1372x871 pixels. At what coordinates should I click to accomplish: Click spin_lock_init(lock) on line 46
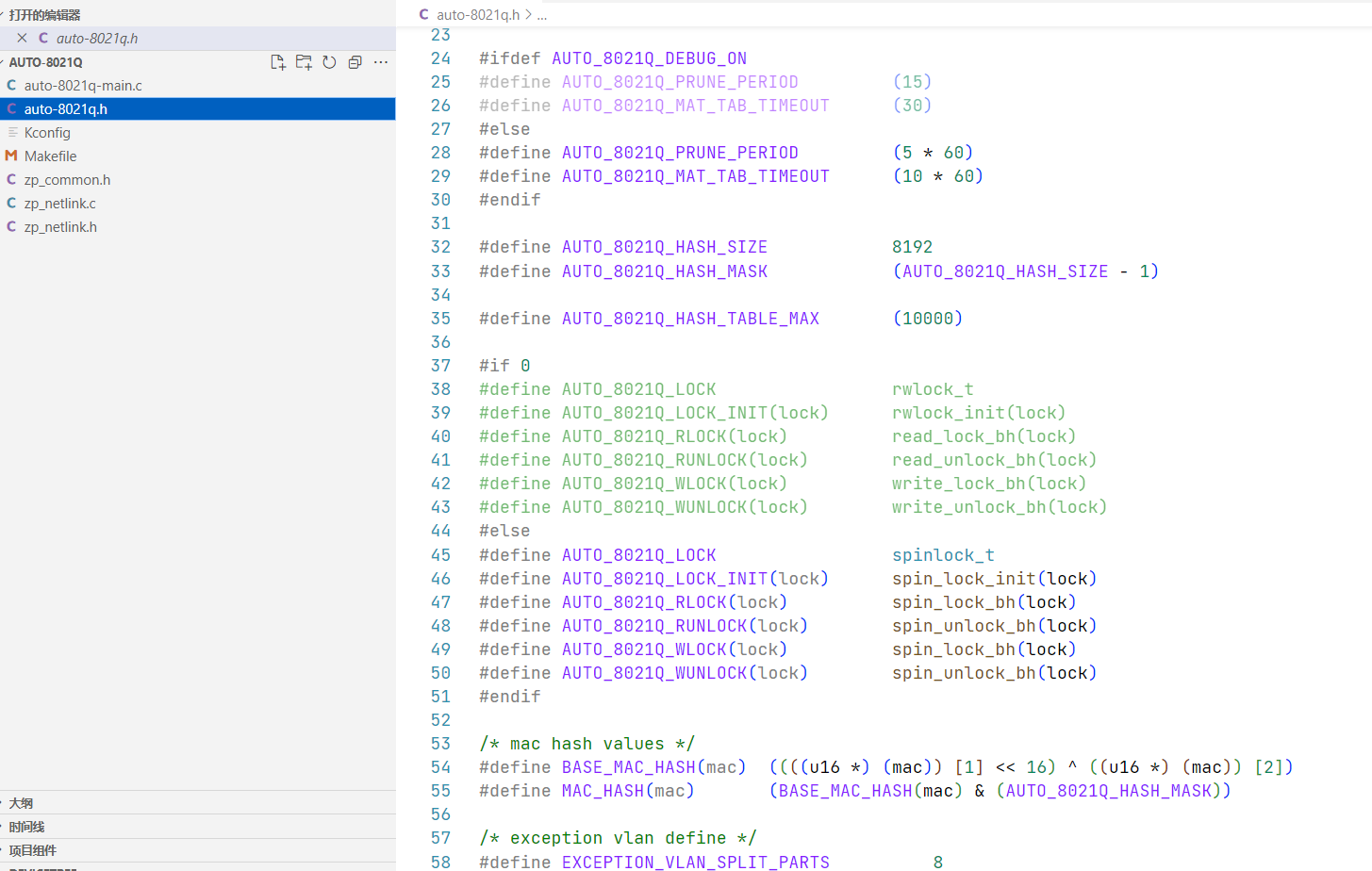point(995,579)
